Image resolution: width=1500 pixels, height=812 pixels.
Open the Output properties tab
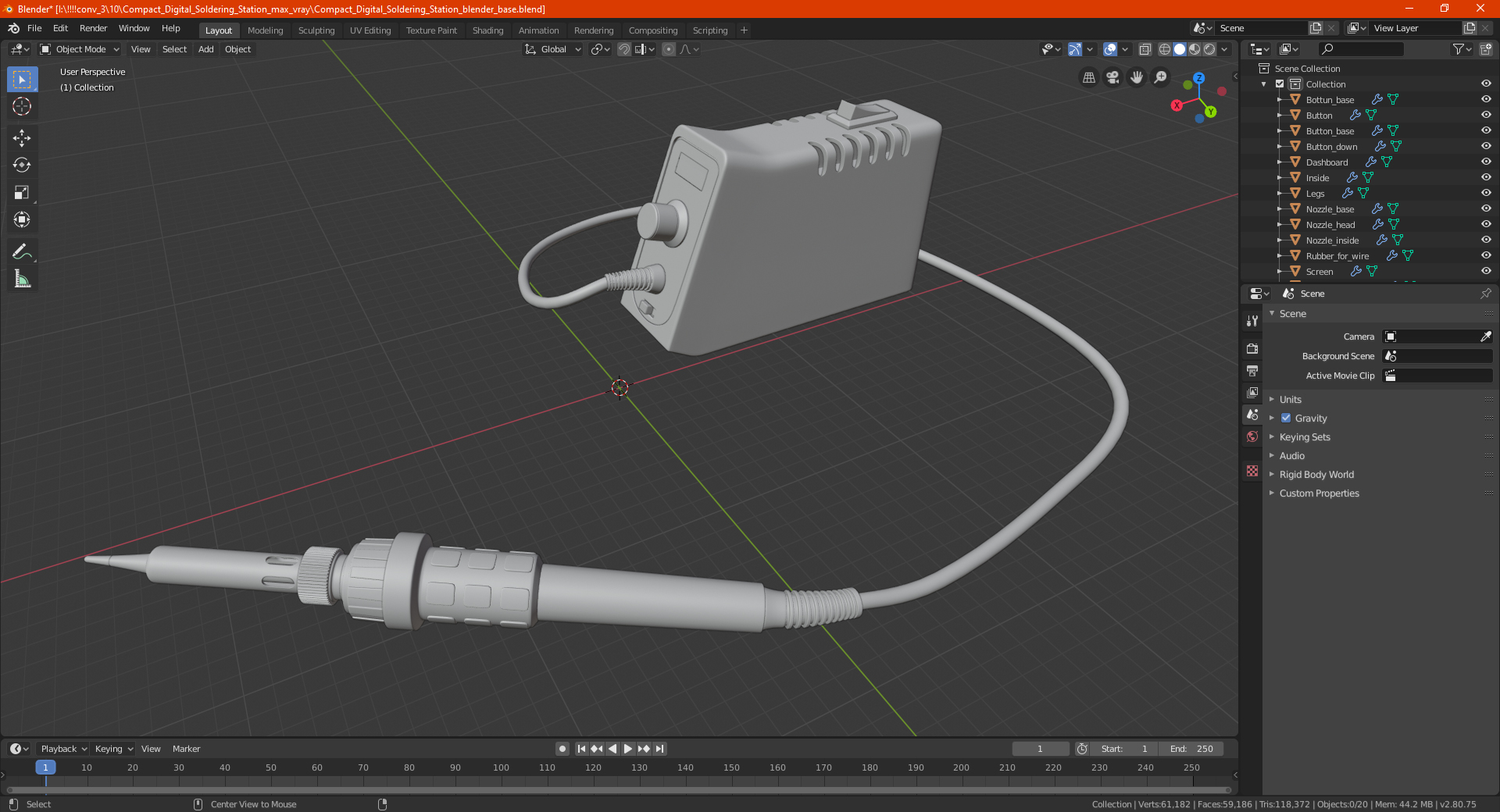pyautogui.click(x=1252, y=370)
